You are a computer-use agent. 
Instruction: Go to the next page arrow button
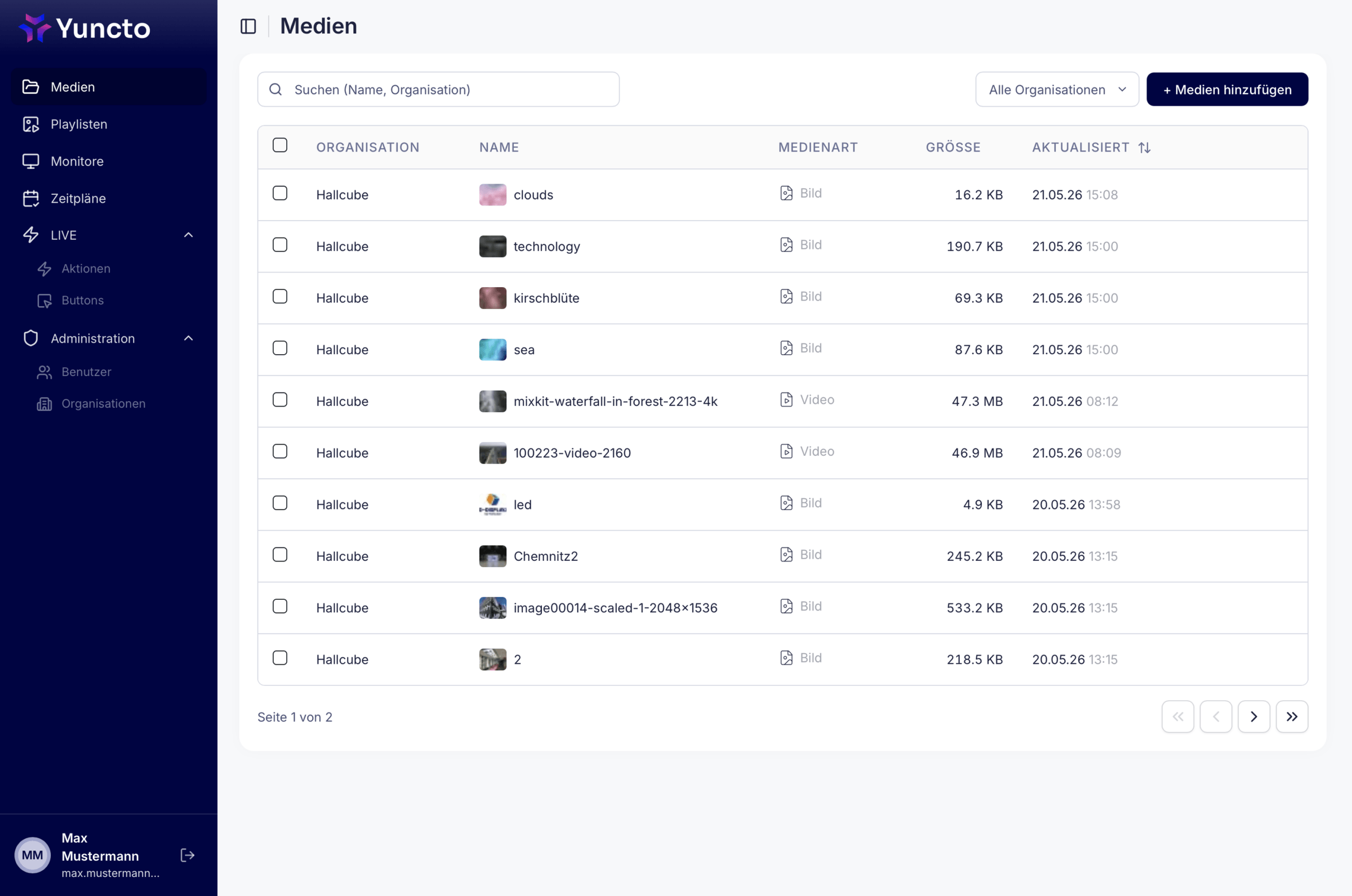pos(1254,716)
